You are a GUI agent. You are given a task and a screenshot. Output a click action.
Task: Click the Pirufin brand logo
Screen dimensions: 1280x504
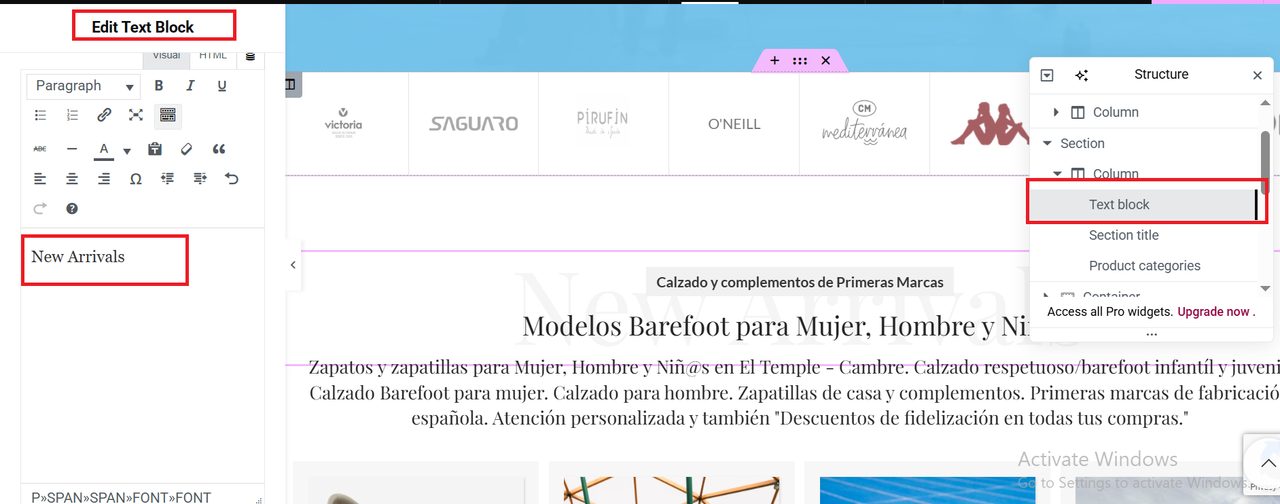pyautogui.click(x=603, y=124)
